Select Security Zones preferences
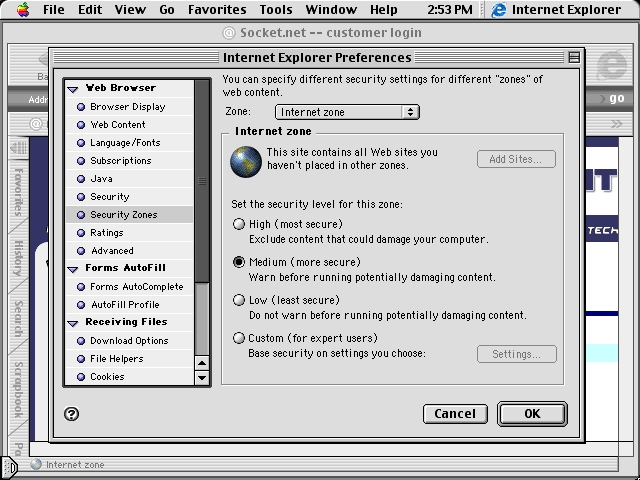 (129, 215)
